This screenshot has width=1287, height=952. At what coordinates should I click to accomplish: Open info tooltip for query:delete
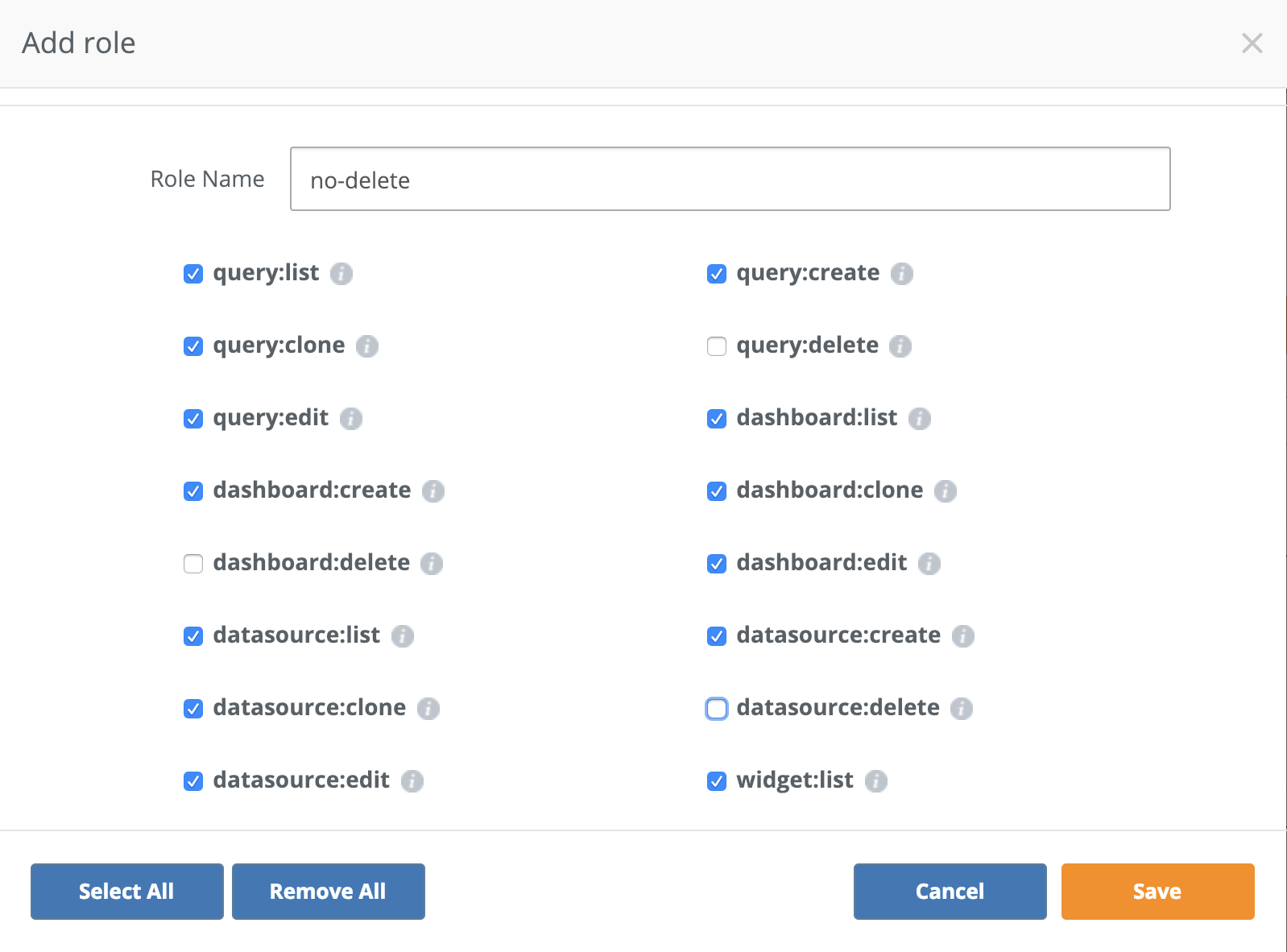tap(900, 346)
